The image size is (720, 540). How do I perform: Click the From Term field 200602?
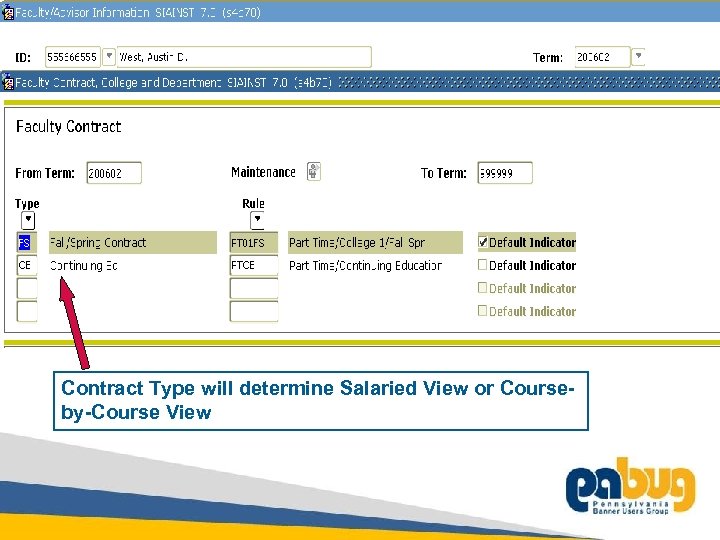(x=114, y=173)
